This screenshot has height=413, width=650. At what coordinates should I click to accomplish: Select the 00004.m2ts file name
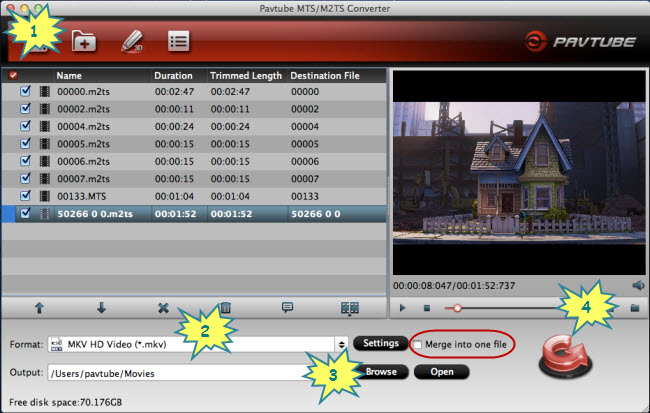coord(83,126)
